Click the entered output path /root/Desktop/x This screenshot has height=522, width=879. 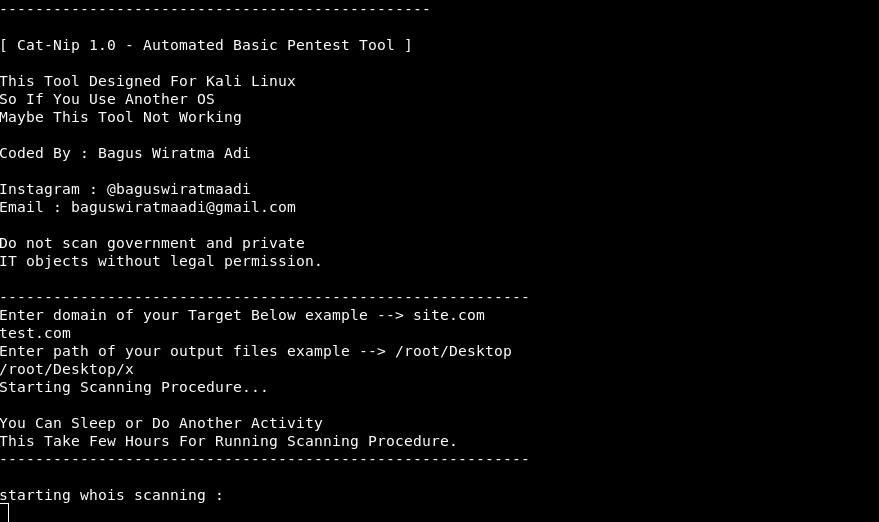(x=67, y=369)
